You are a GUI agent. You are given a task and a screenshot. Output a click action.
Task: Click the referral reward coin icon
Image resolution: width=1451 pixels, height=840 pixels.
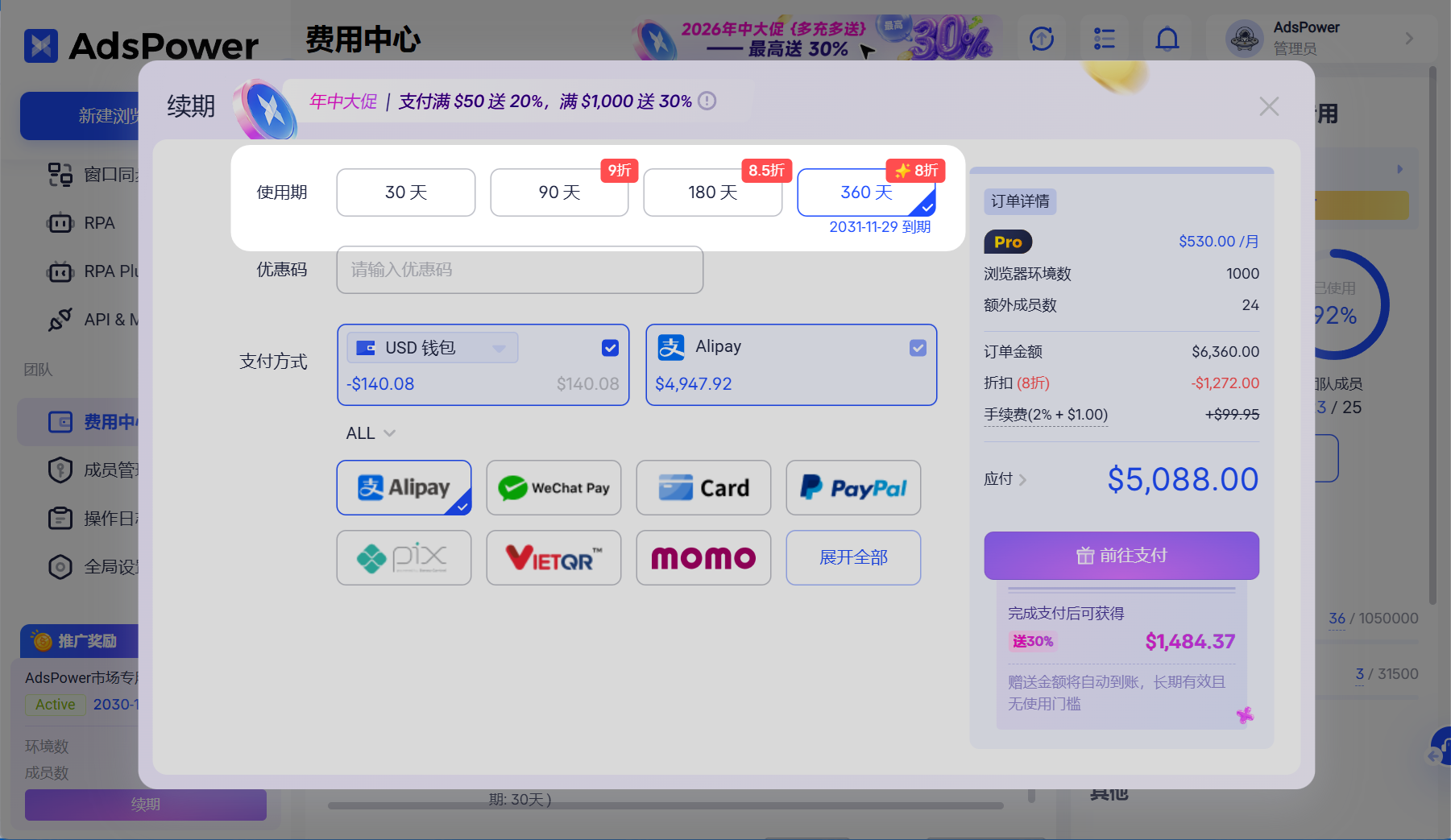coord(41,641)
